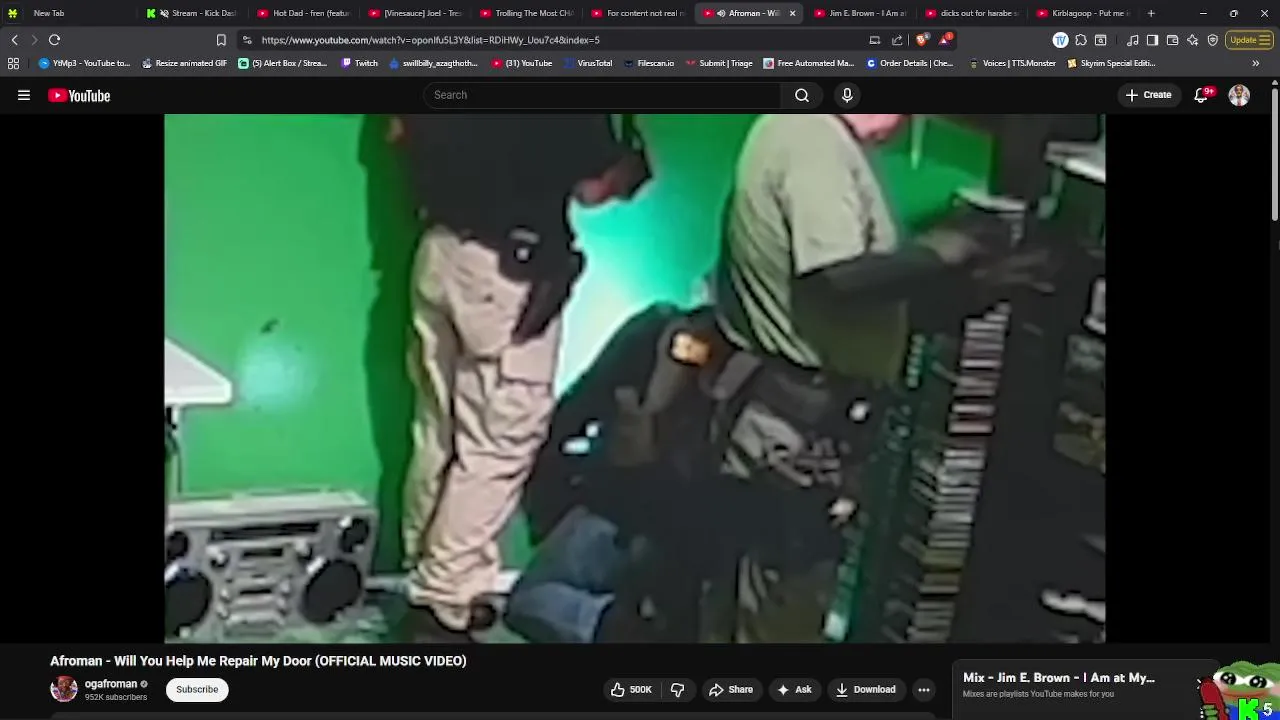Click the page vertical scrollbar thumb
This screenshot has height=720, width=1280.
1275,155
